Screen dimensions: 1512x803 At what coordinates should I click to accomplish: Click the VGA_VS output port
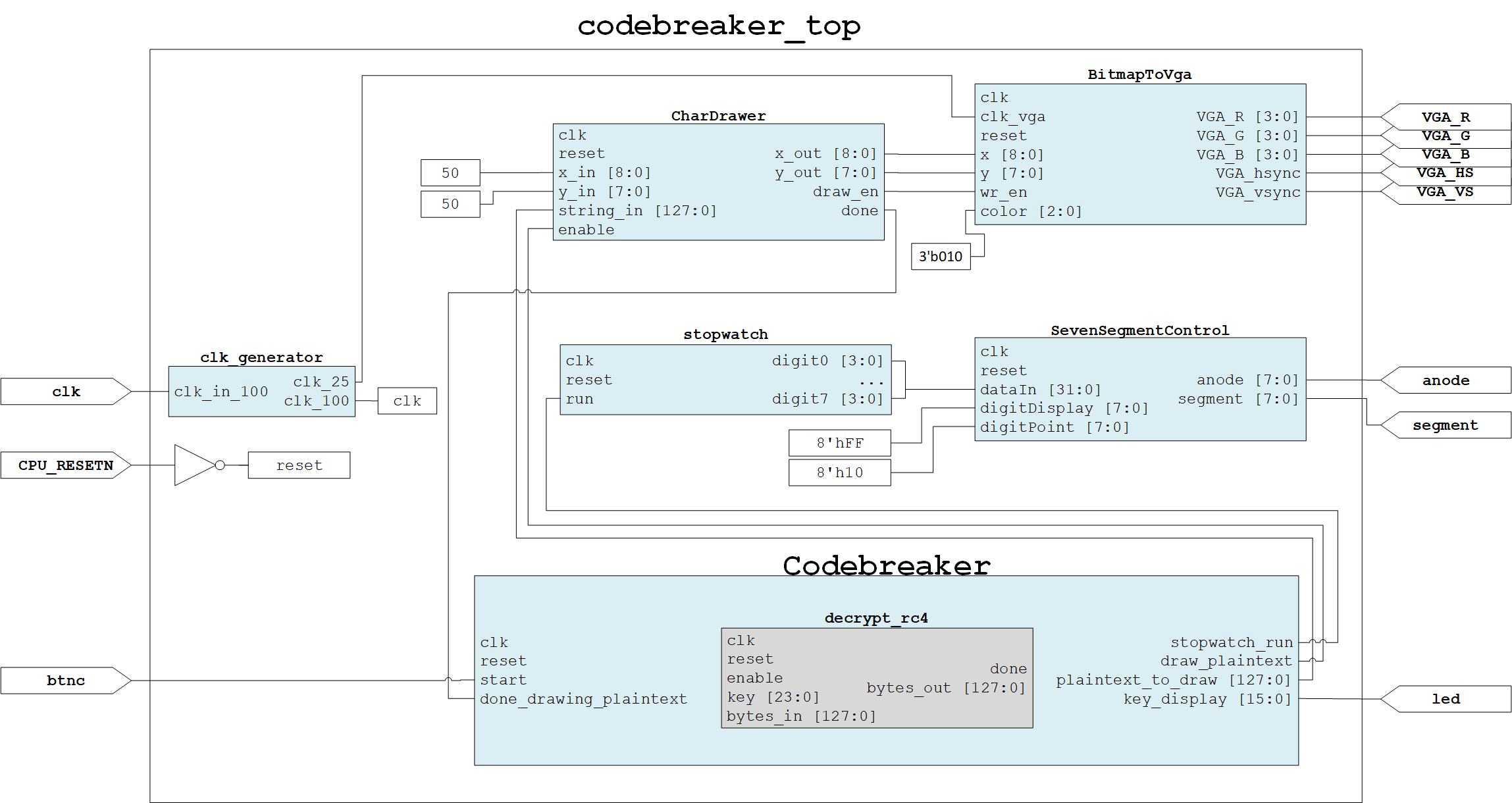[1446, 192]
